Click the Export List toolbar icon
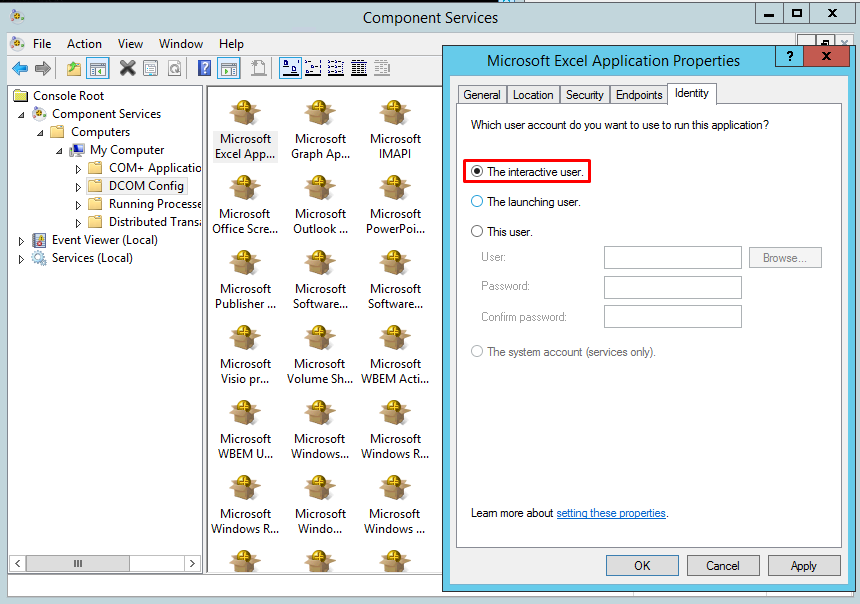Viewport: 860px width, 604px height. pyautogui.click(x=258, y=69)
